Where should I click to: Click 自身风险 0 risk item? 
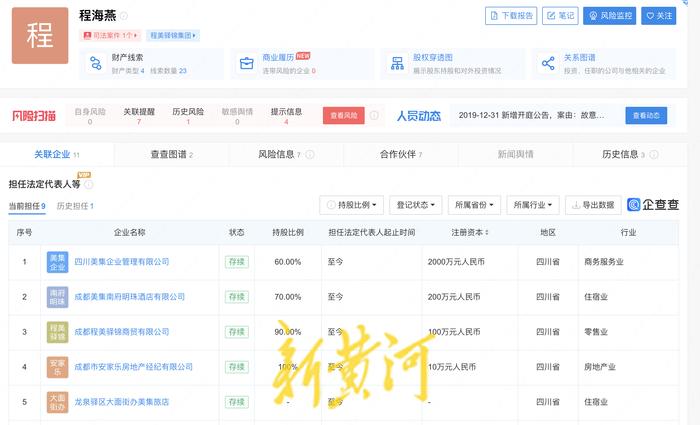(x=90, y=116)
